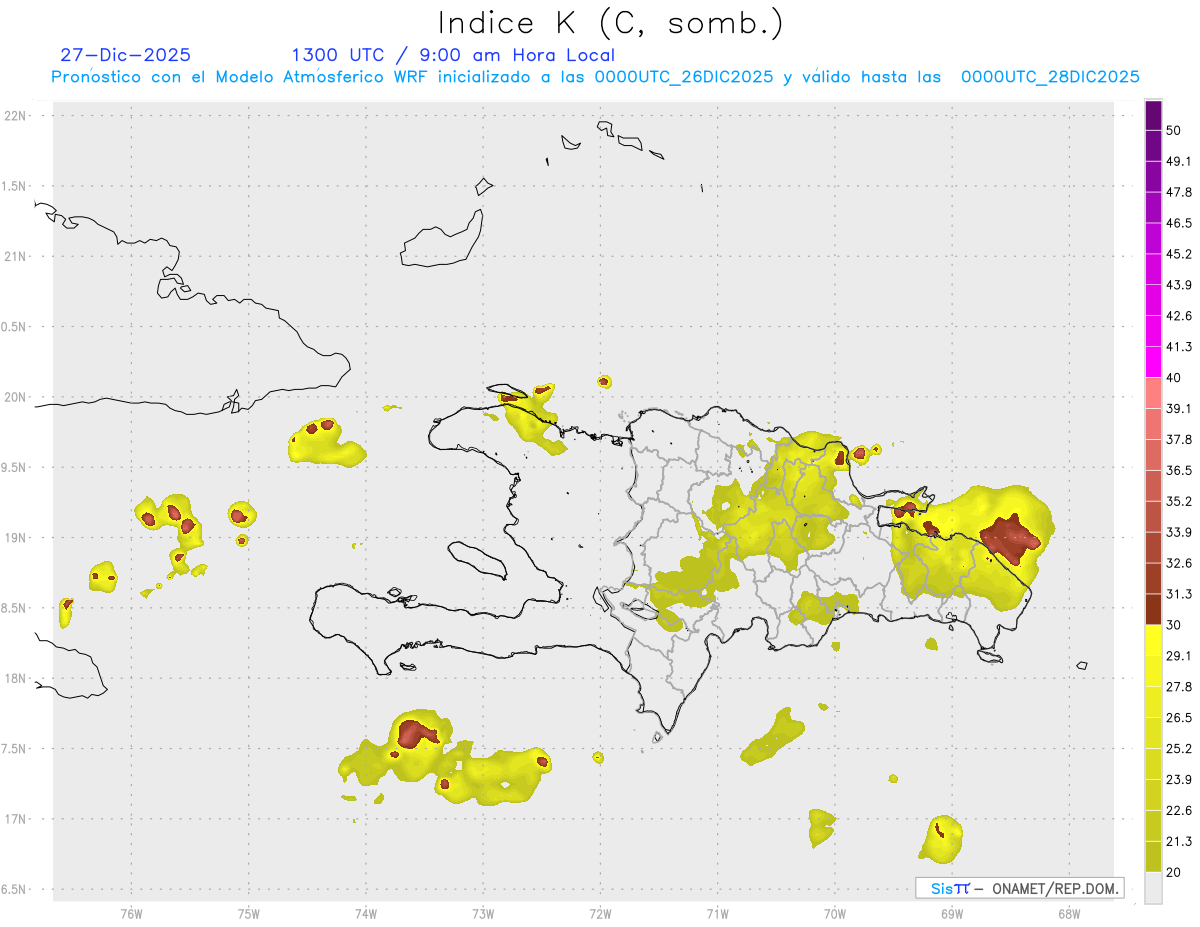Click the latitude label "19N"
This screenshot has height=927, width=1200.
(15, 537)
